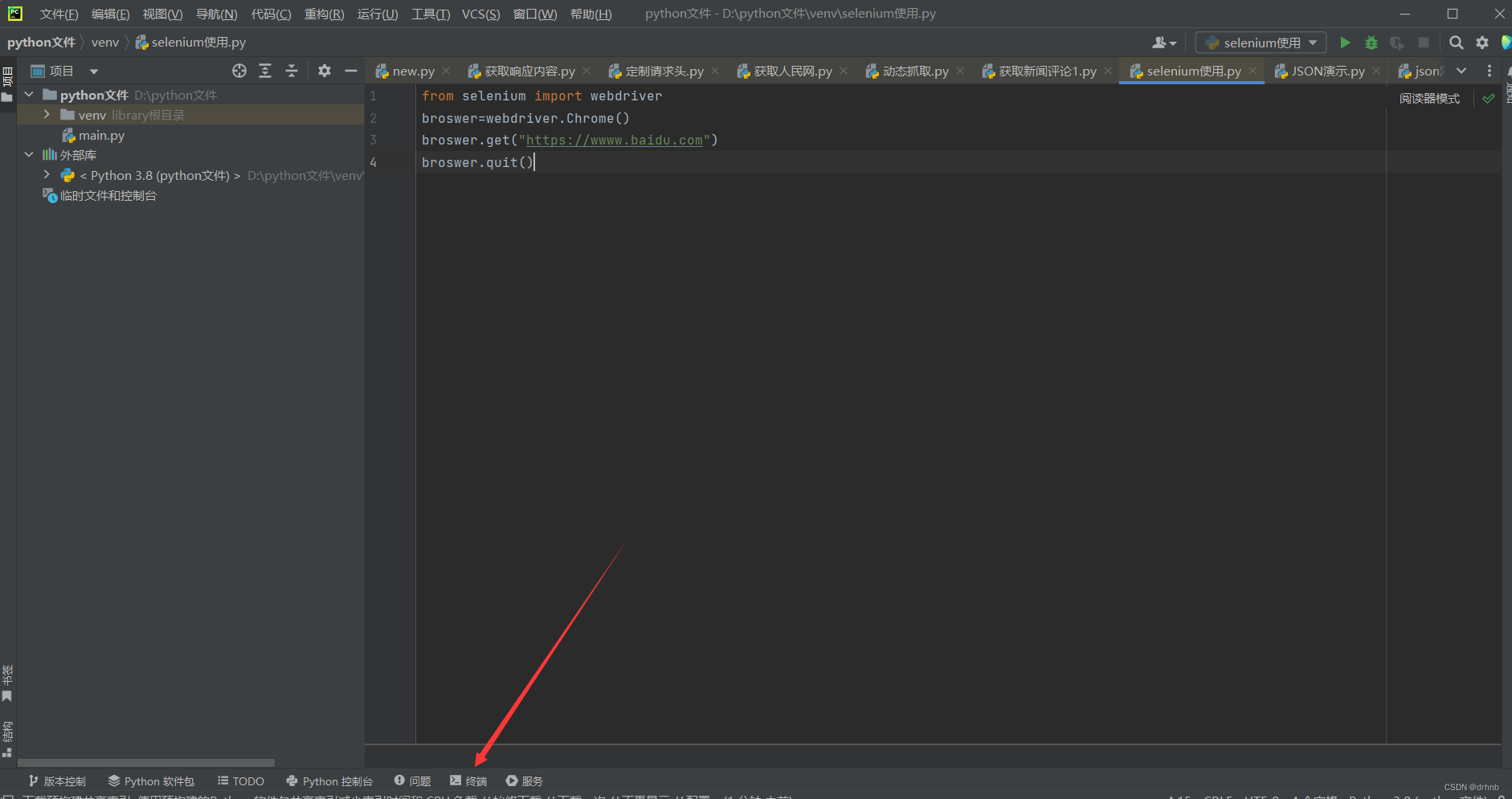The image size is (1512, 799).
Task: Open Search Everywhere magnifier icon
Action: [1456, 43]
